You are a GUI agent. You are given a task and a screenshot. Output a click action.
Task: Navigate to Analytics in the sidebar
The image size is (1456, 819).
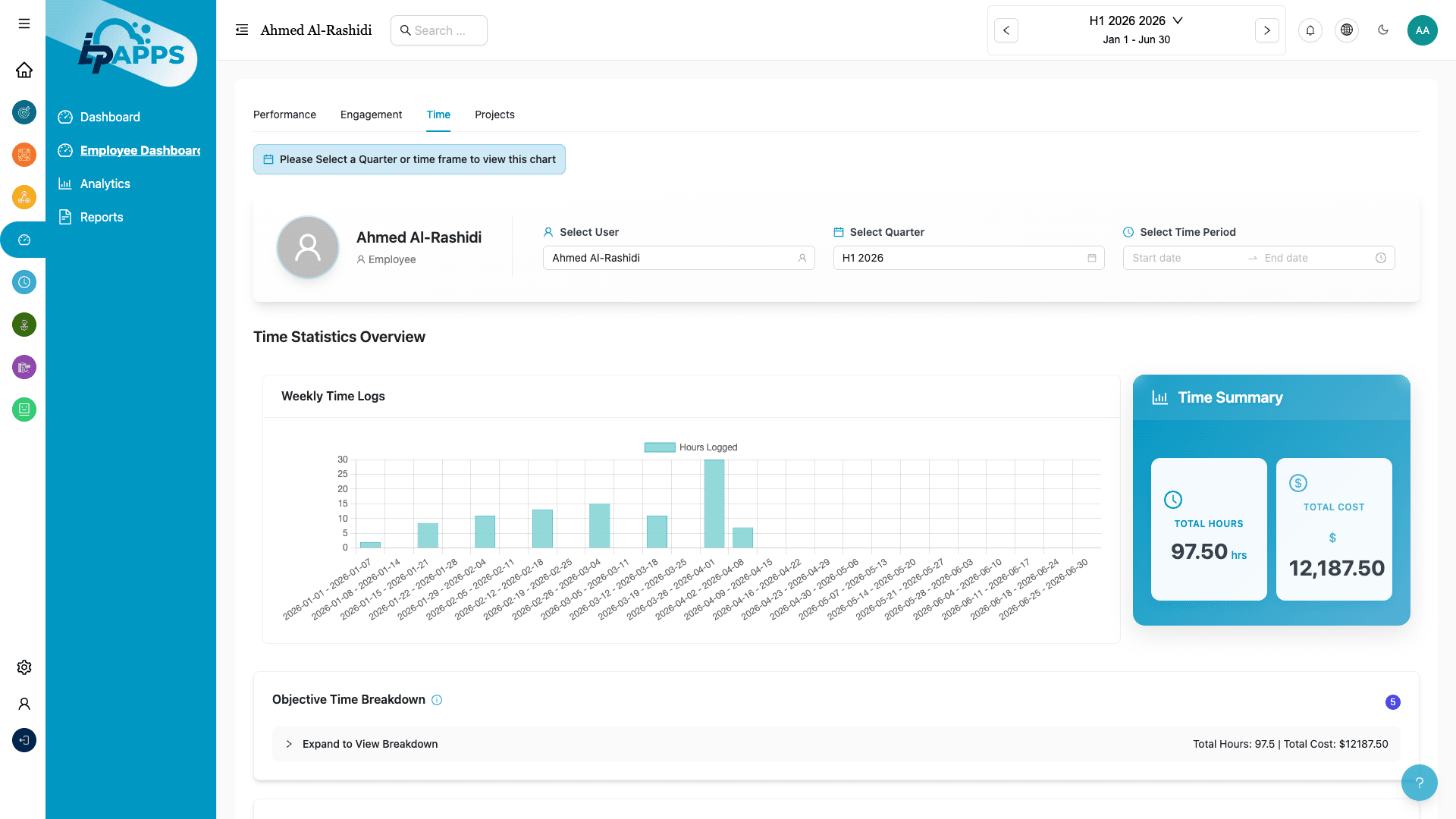pyautogui.click(x=105, y=184)
